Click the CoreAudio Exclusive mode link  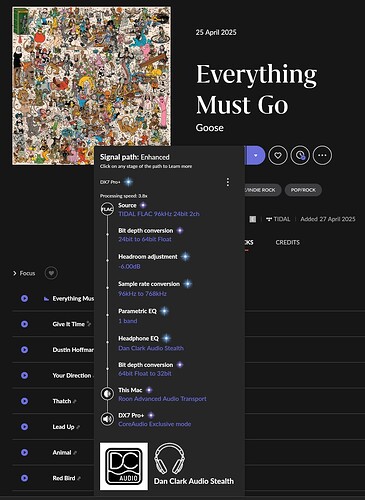(x=155, y=424)
